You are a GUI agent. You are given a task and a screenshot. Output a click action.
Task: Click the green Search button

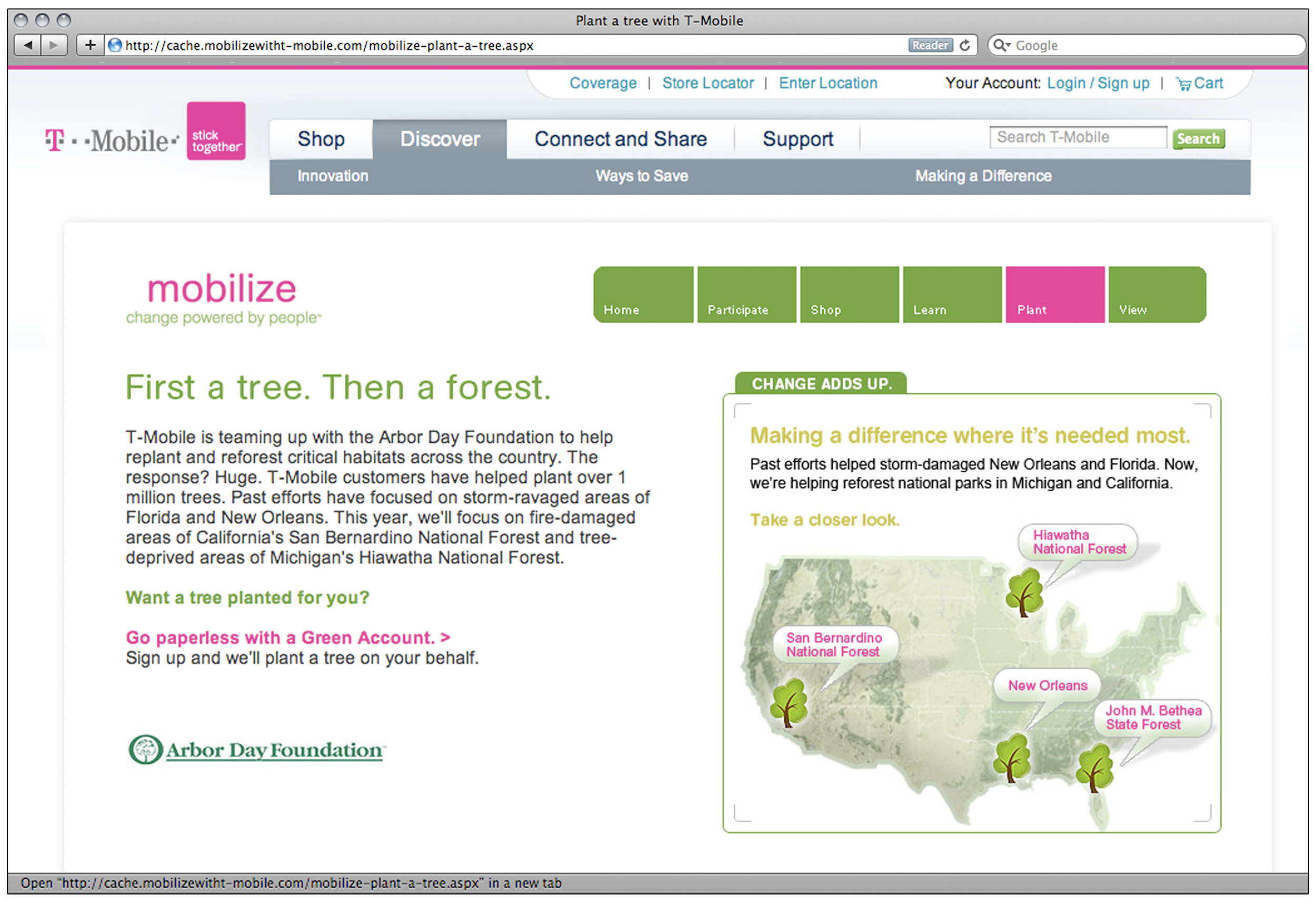(1198, 138)
